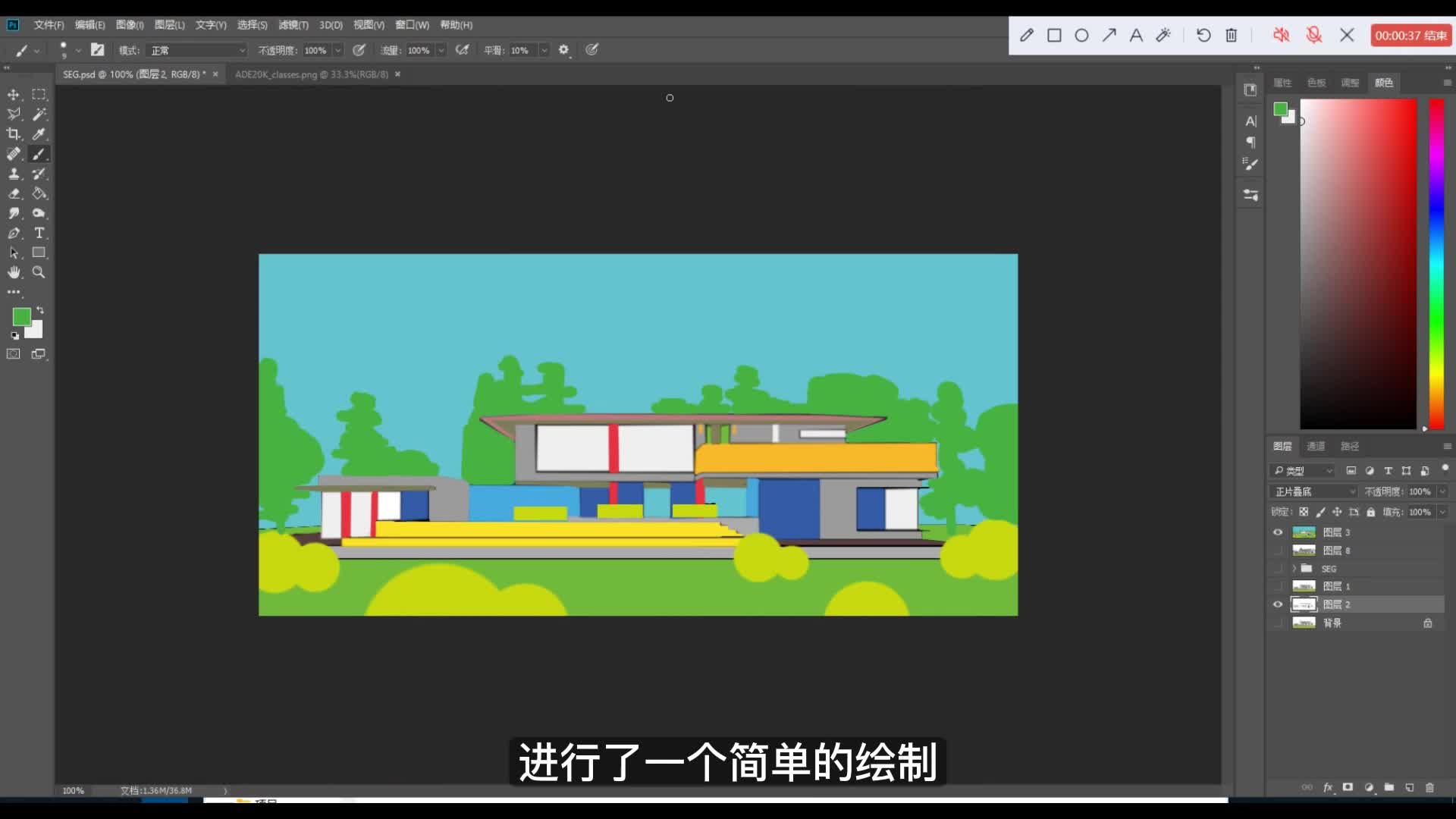Select the Hand tool
1456x819 pixels.
[x=14, y=272]
